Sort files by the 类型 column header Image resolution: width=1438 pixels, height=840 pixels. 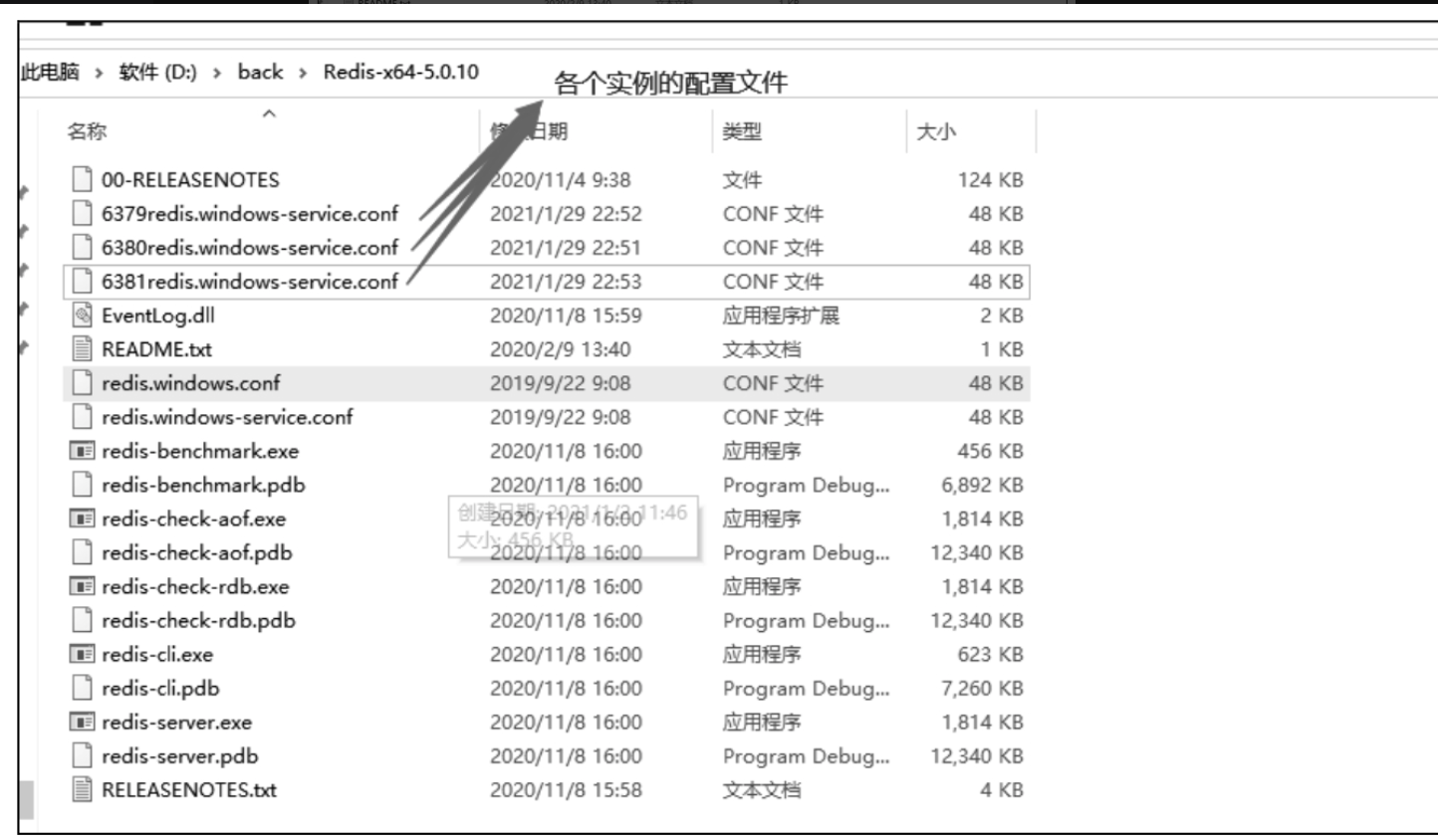click(742, 131)
